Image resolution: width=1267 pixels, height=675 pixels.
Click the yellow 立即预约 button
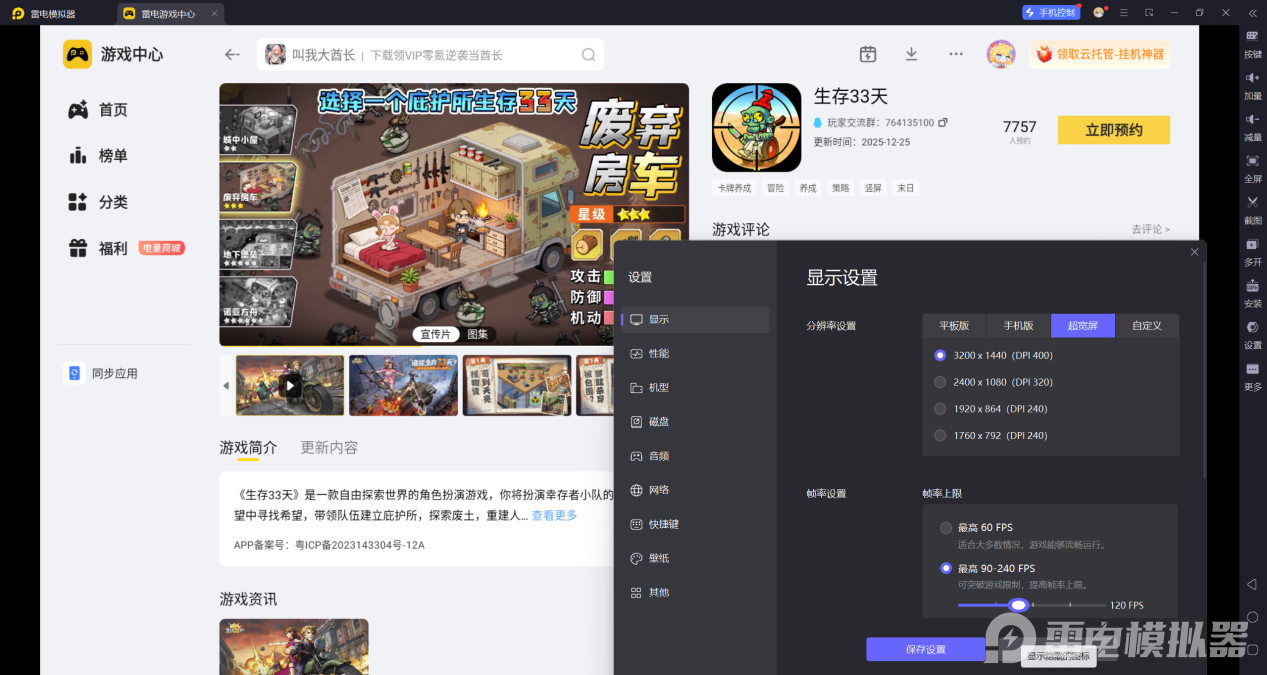[x=1114, y=130]
